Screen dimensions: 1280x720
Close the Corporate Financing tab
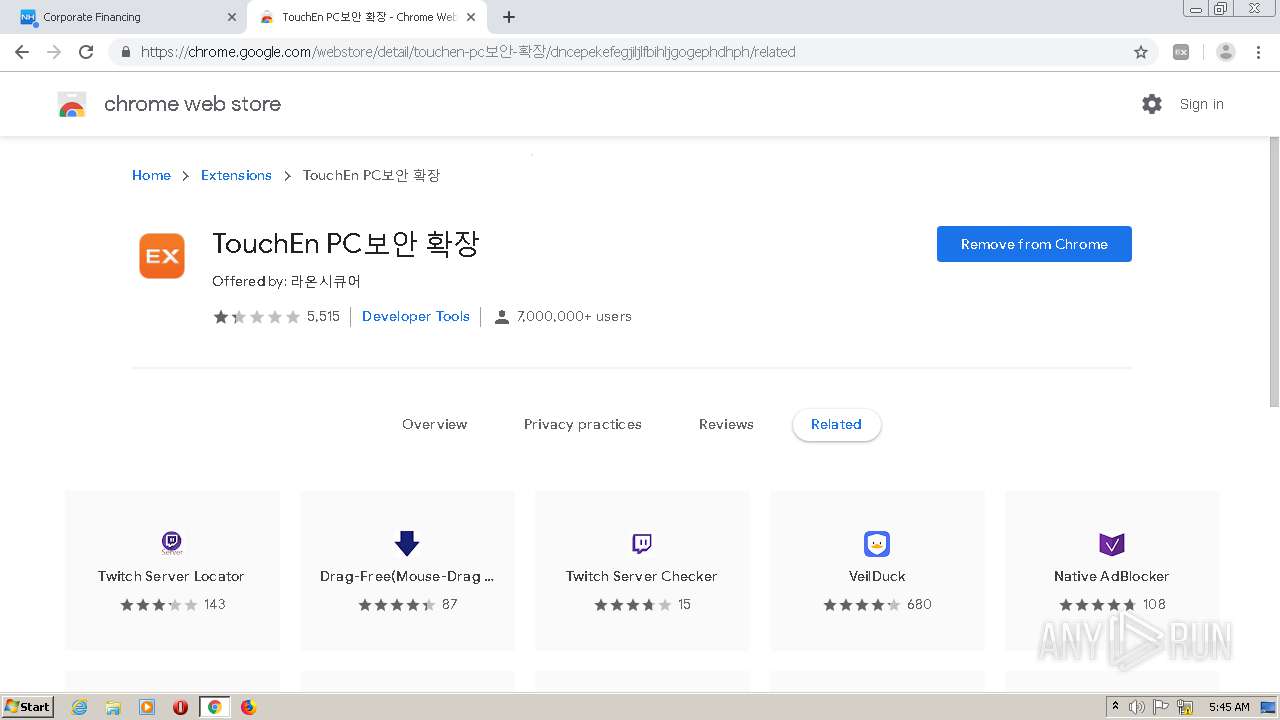[232, 17]
